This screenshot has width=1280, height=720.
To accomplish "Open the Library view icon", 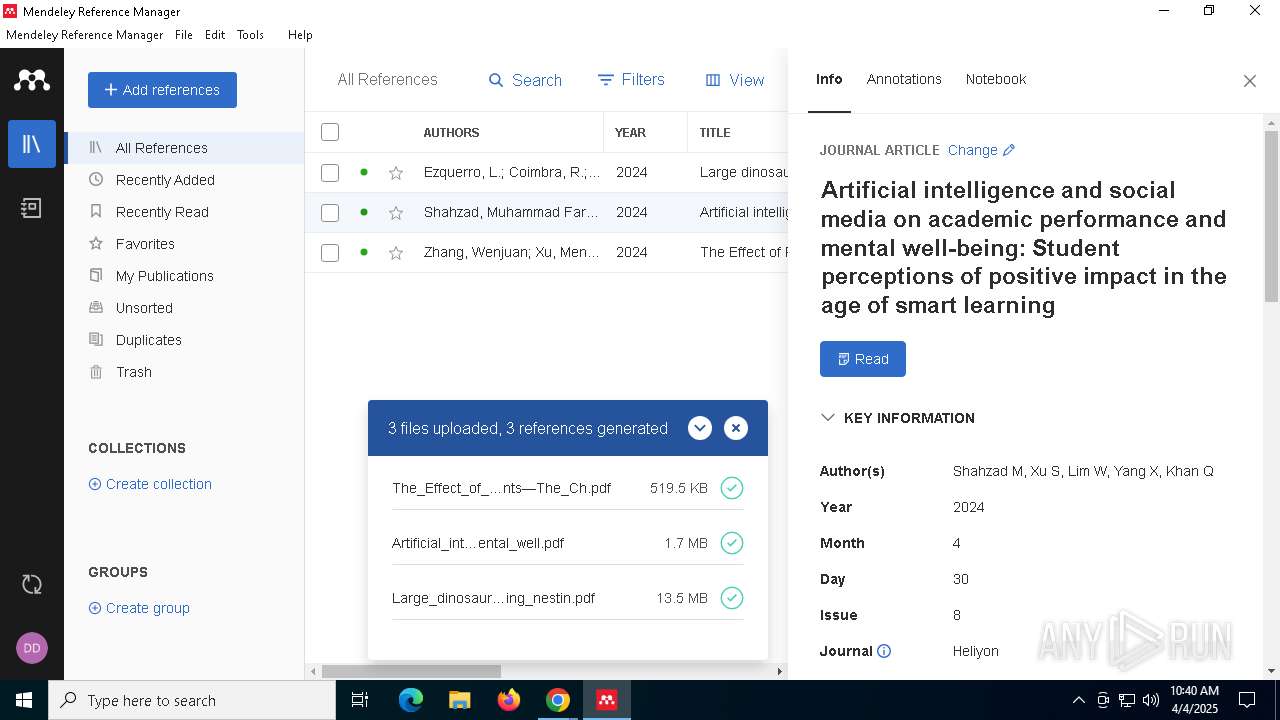I will click(32, 144).
